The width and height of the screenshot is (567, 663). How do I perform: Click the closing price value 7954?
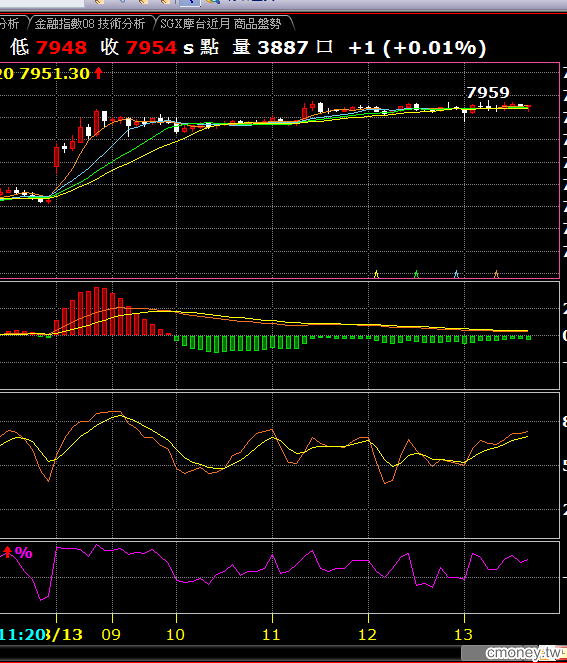click(151, 47)
